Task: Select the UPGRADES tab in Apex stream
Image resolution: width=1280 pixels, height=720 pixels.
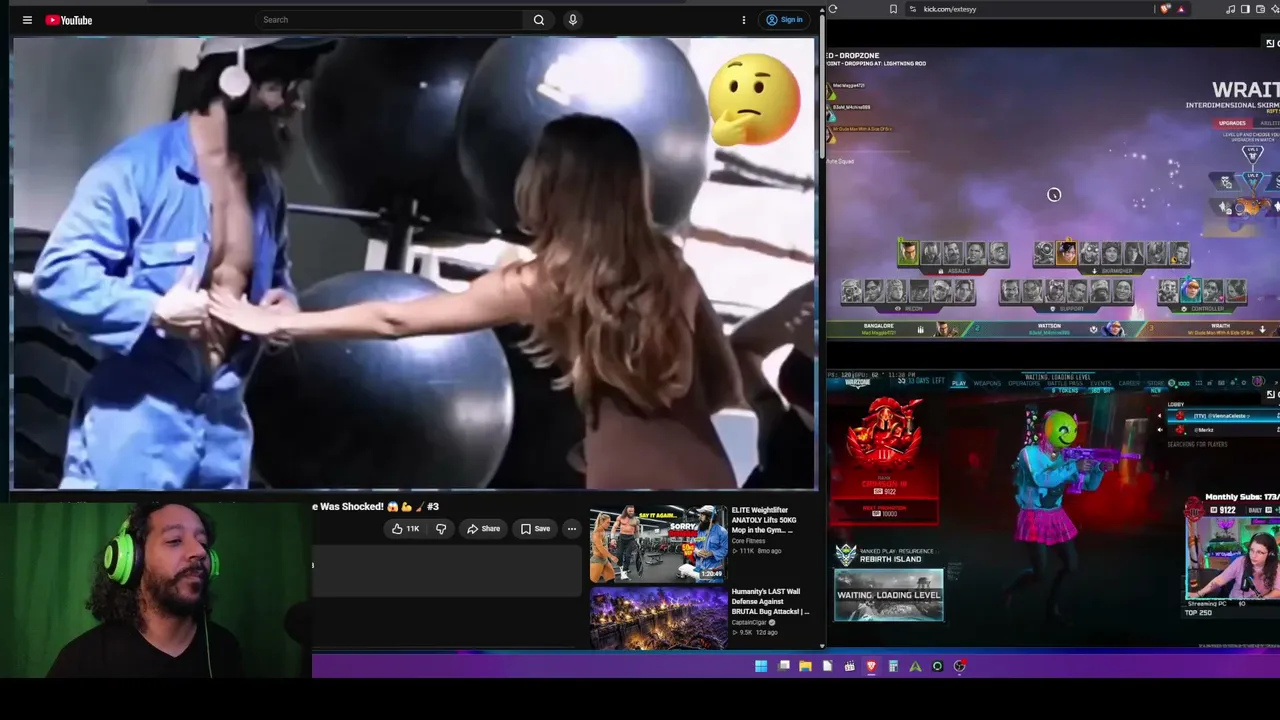Action: click(1232, 123)
